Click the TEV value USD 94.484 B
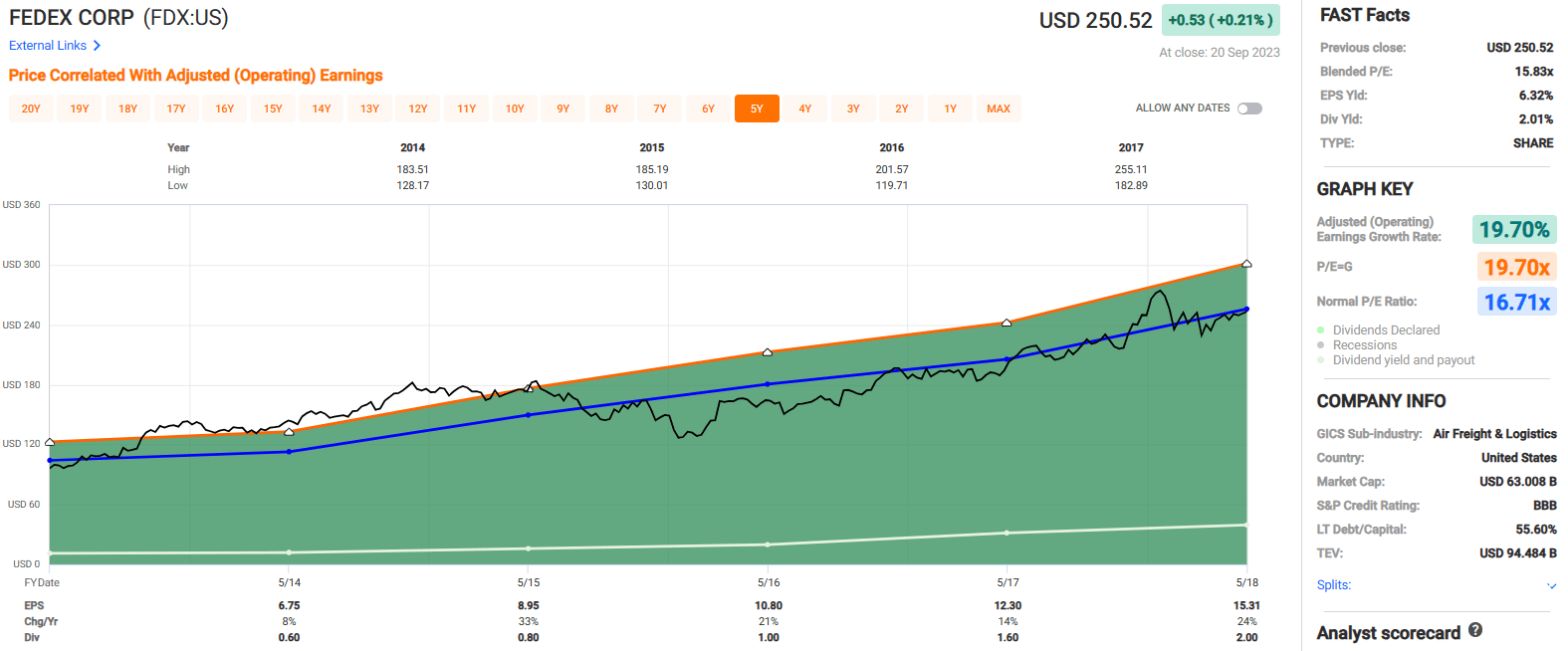The image size is (1568, 651). pos(1518,553)
